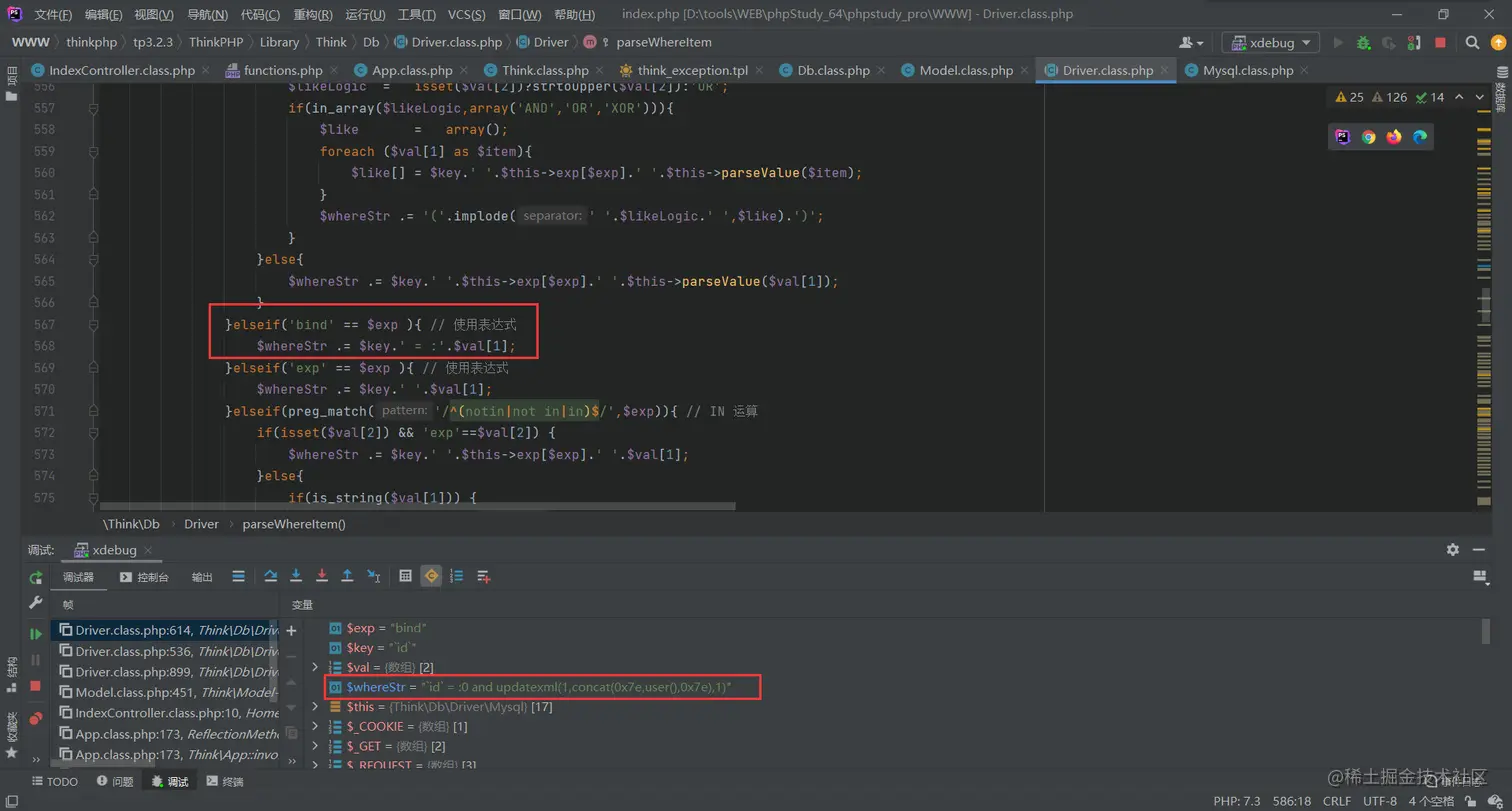Switch to the 控制台 console tab
The width and height of the screenshot is (1512, 811).
tap(144, 577)
